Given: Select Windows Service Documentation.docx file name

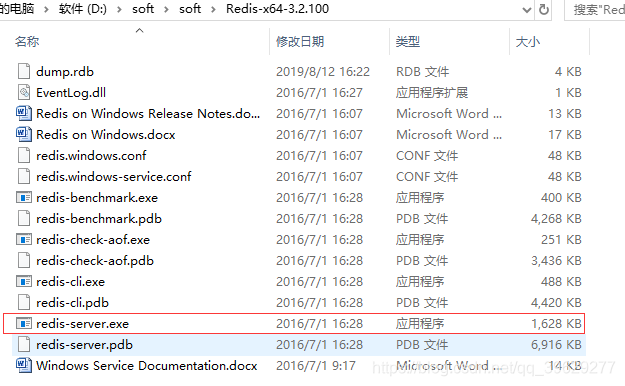Looking at the screenshot, I should [147, 366].
